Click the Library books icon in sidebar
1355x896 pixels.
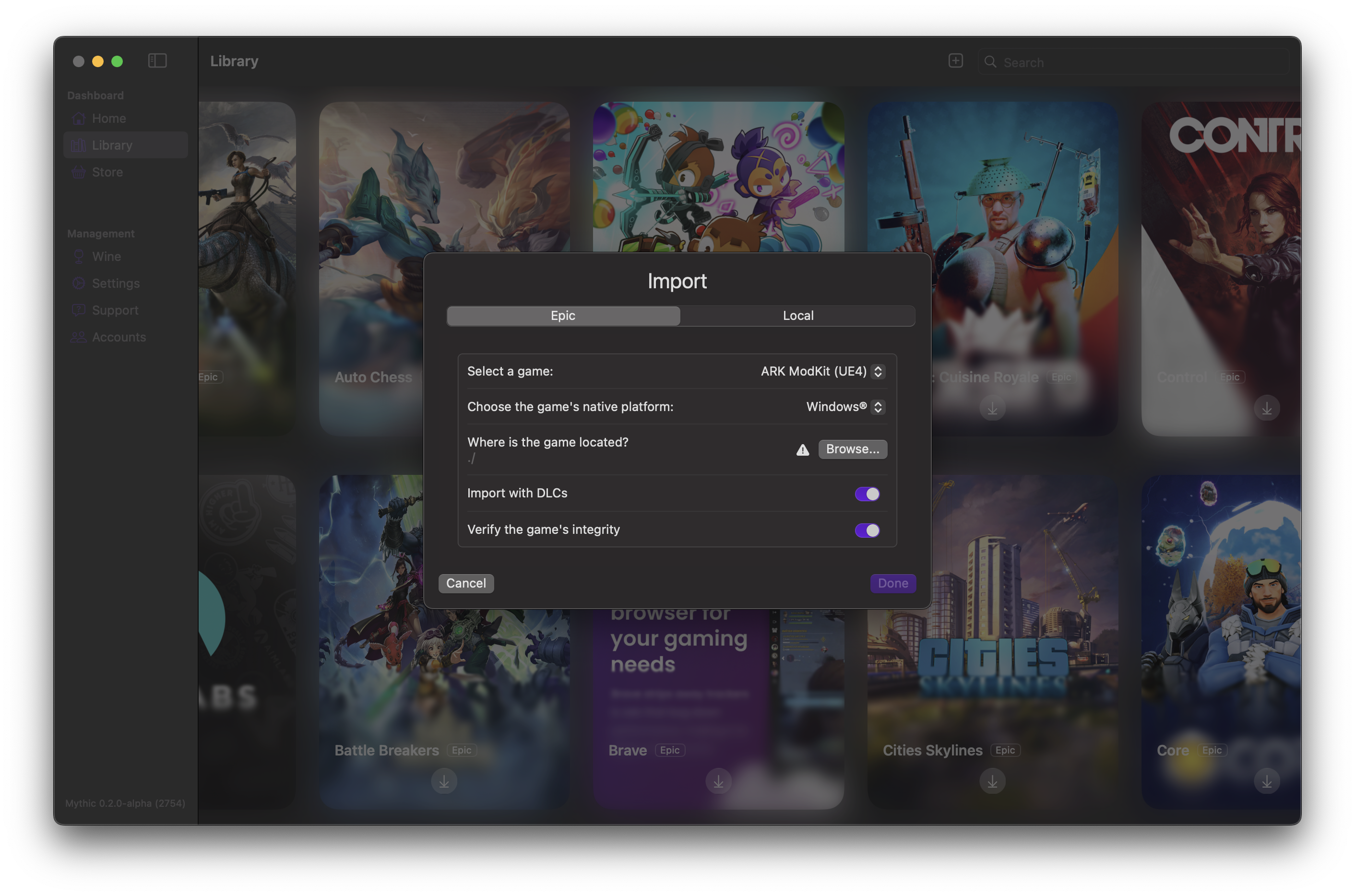[x=78, y=145]
